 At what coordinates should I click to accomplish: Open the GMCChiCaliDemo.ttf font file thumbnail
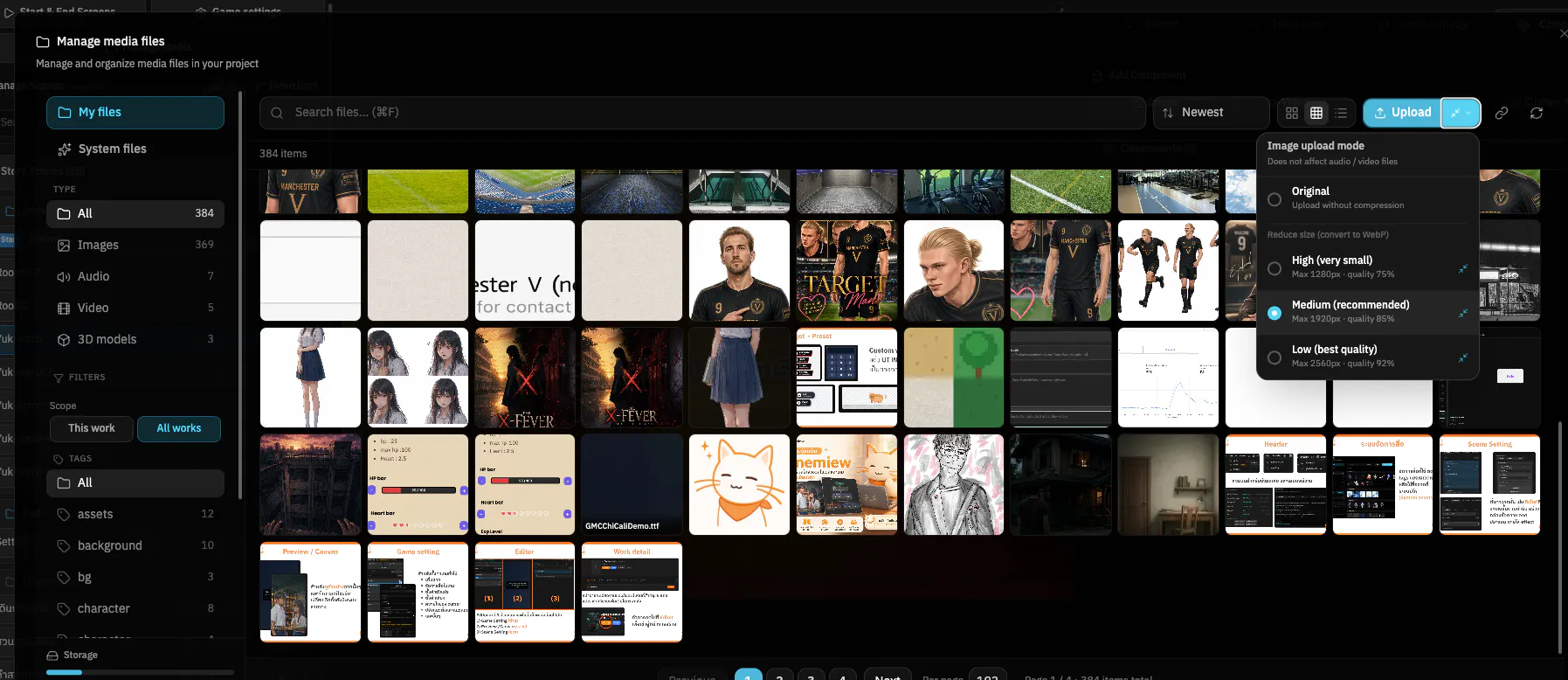(x=632, y=484)
